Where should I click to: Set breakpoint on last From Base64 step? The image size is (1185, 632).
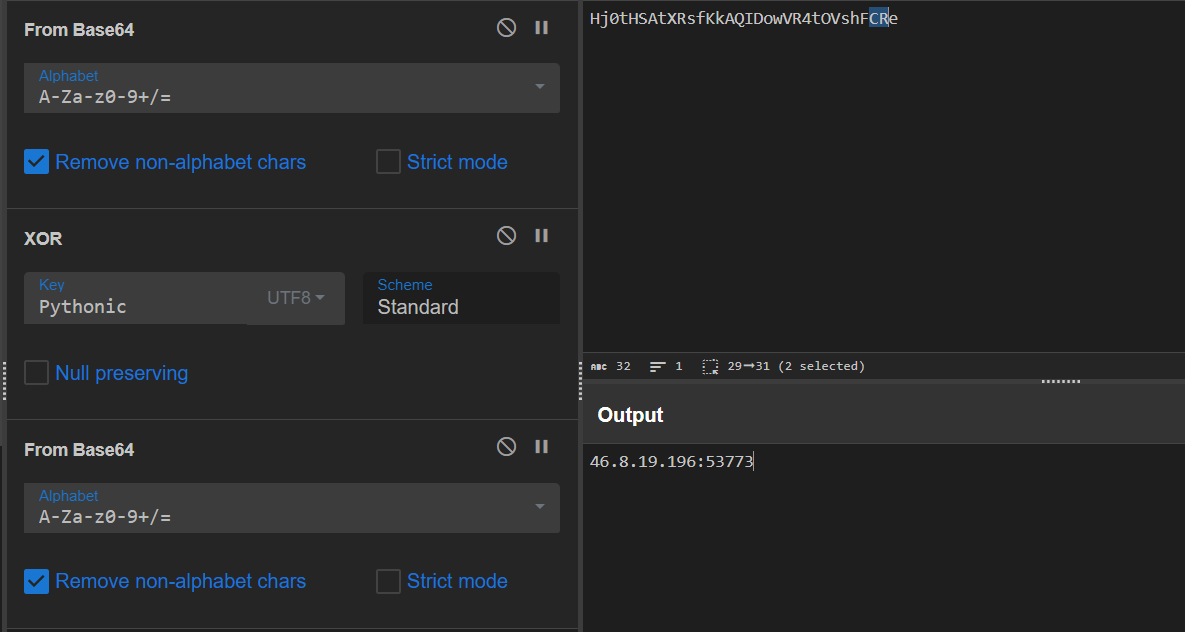(x=542, y=447)
